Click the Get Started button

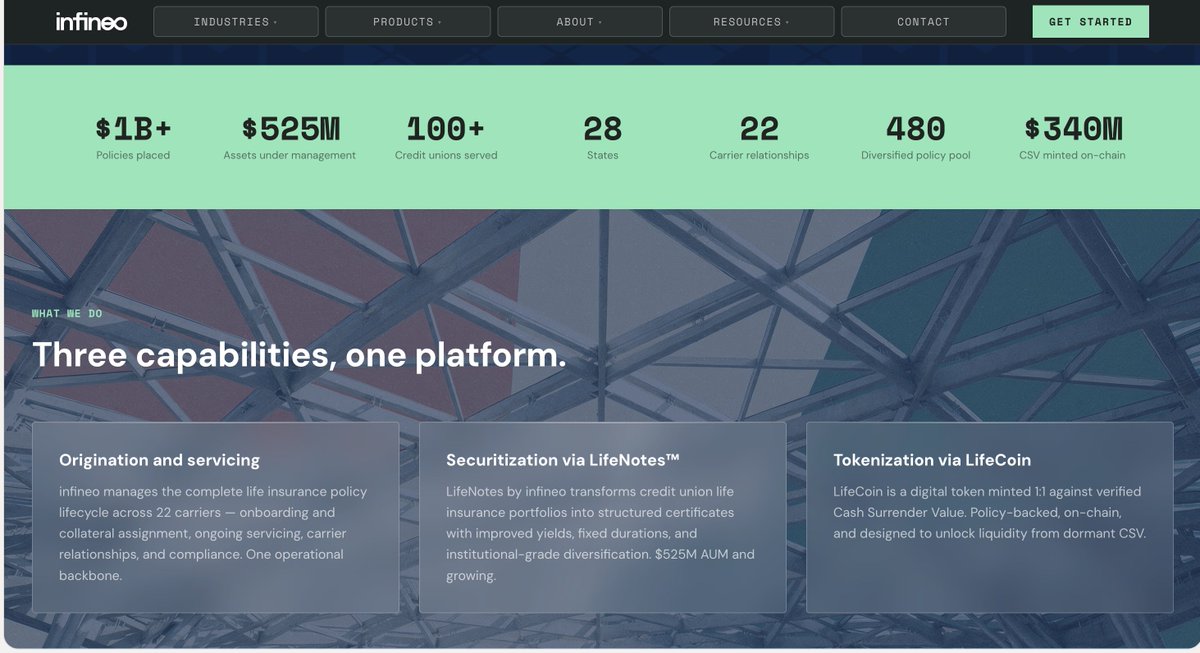coord(1091,22)
